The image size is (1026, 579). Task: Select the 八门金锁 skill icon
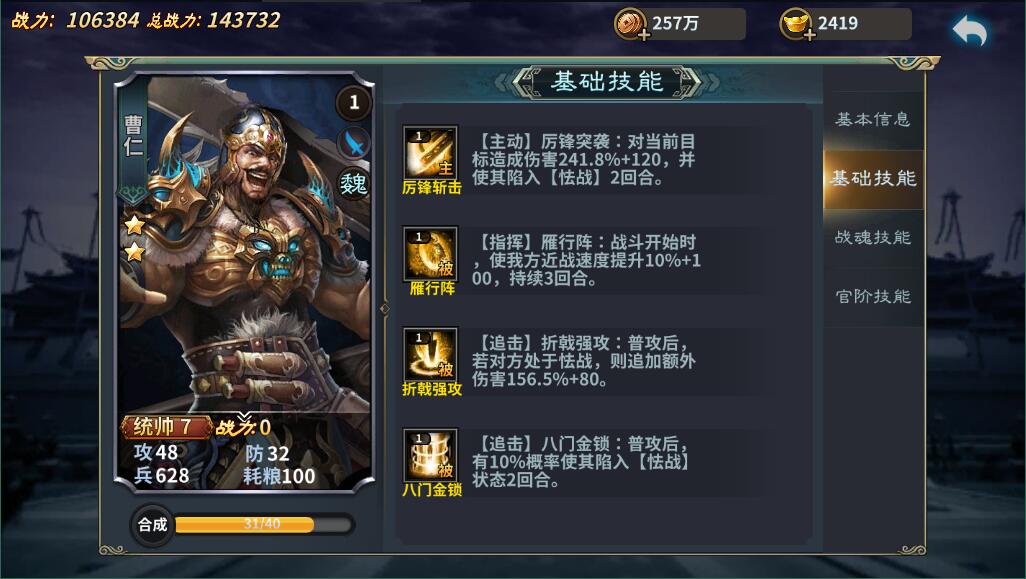coord(430,455)
